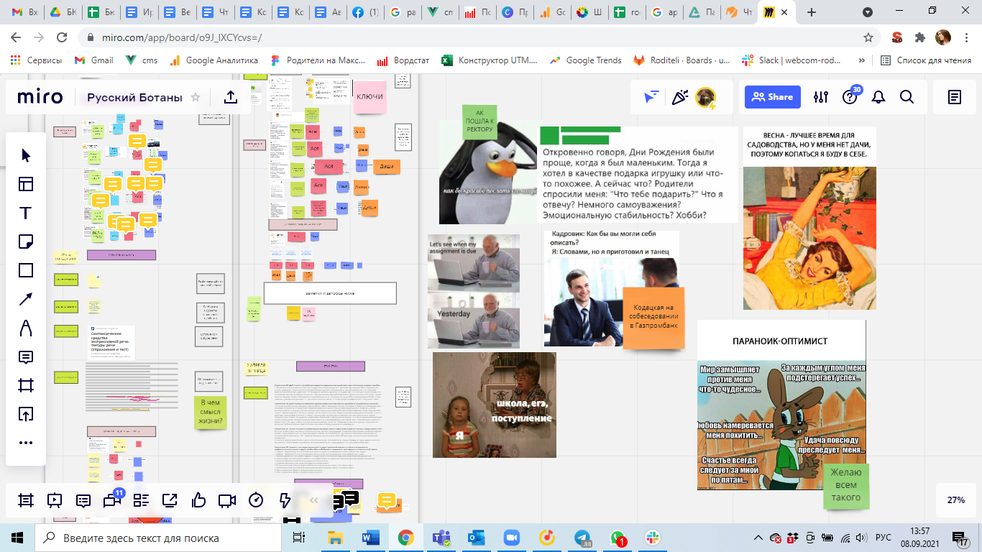Star the board Русский Ботаны
This screenshot has width=982, height=552.
pos(195,97)
